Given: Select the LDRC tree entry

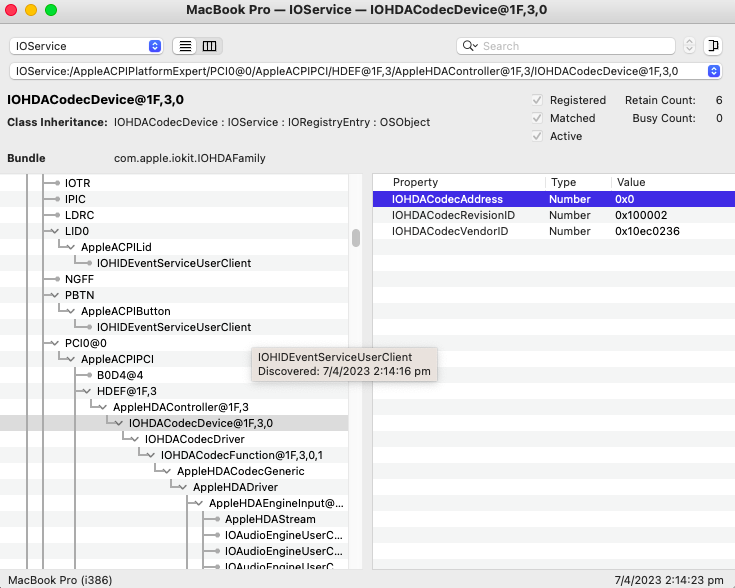Looking at the screenshot, I should point(79,215).
